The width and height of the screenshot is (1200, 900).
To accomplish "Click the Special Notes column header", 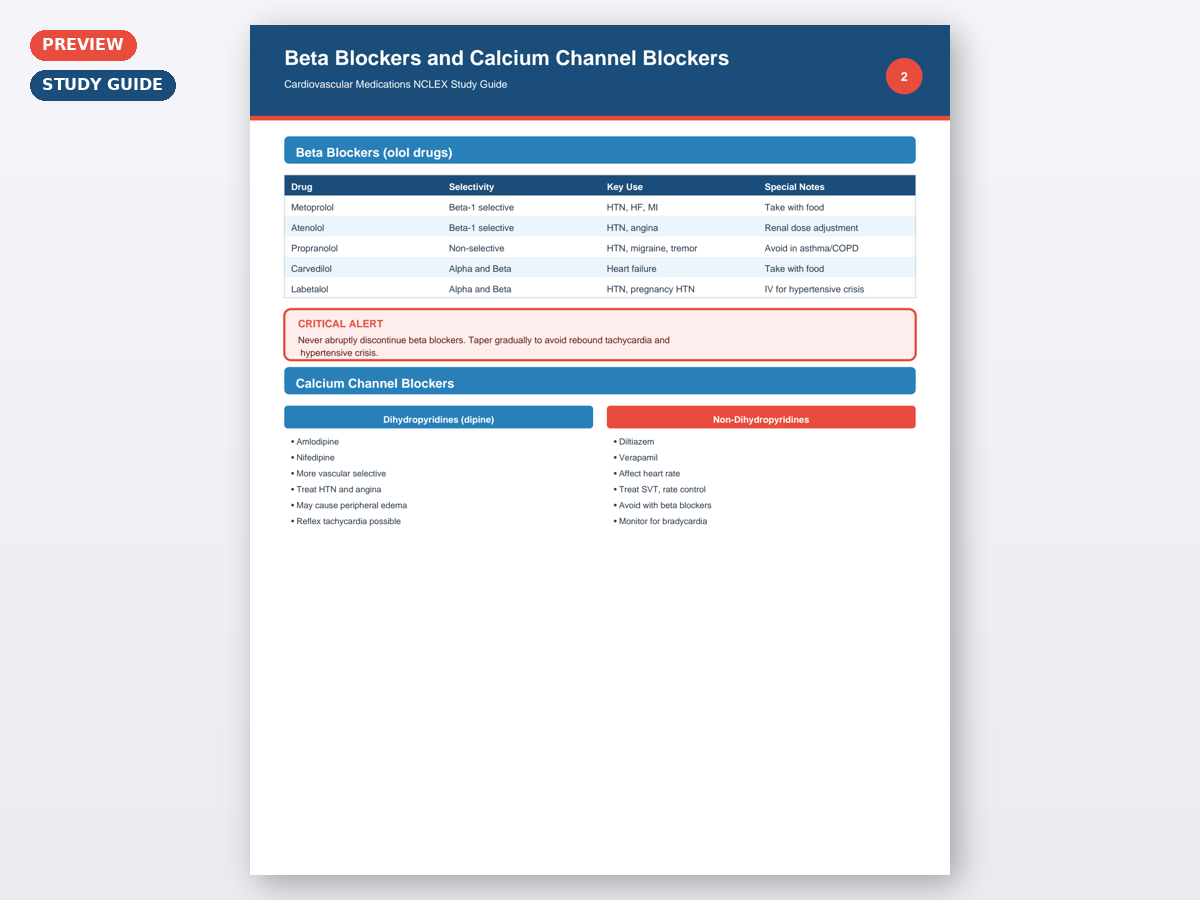I will point(794,187).
